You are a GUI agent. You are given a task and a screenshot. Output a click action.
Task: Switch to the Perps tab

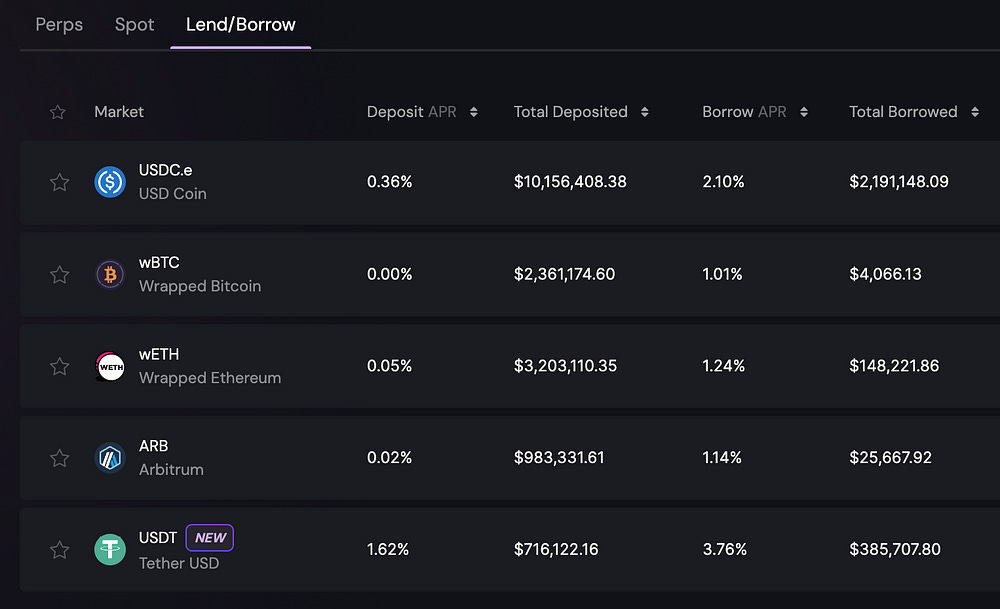tap(59, 24)
